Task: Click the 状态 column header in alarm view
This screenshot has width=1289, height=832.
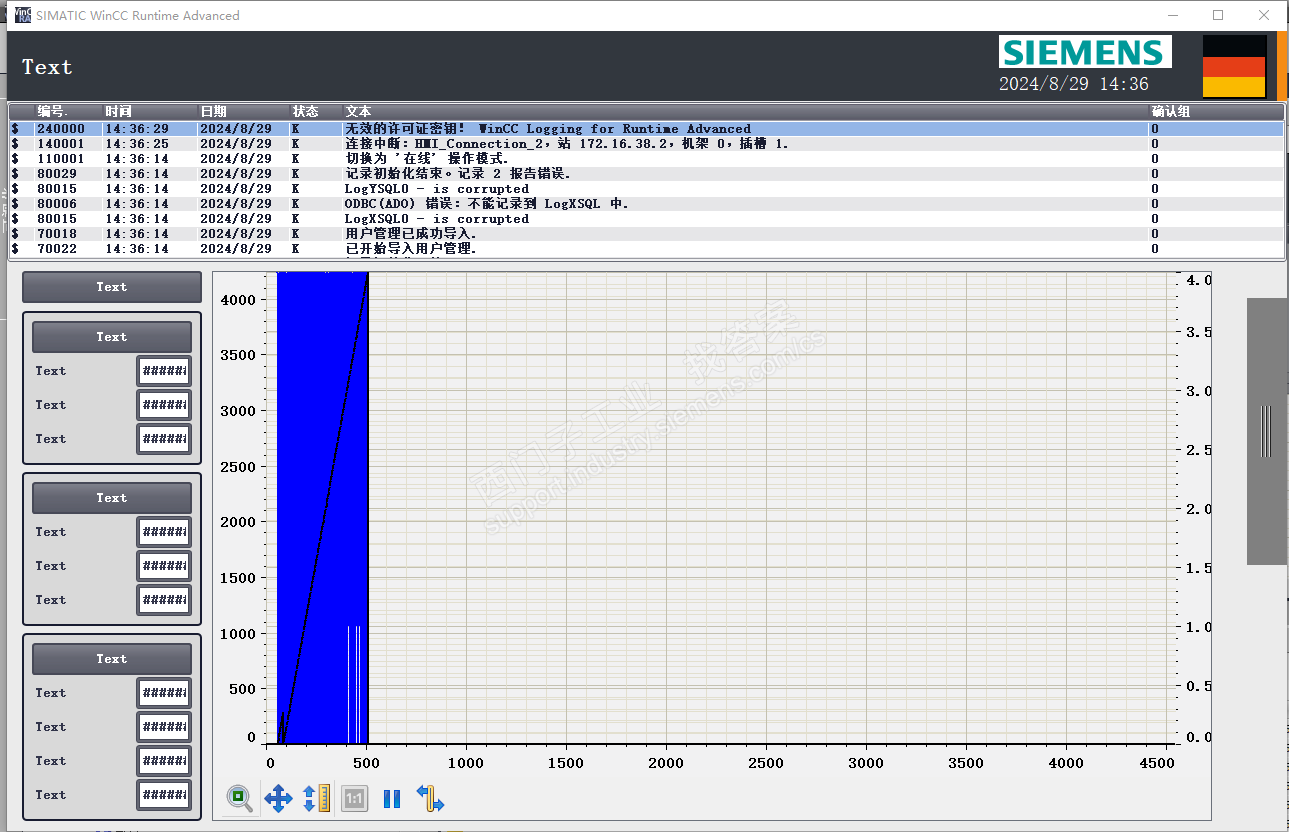Action: [316, 111]
